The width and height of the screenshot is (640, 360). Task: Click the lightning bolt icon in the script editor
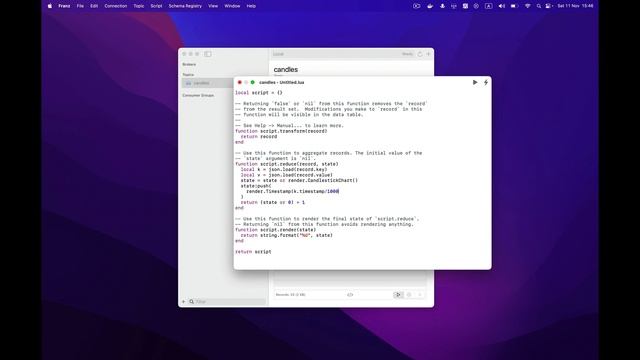(x=486, y=82)
